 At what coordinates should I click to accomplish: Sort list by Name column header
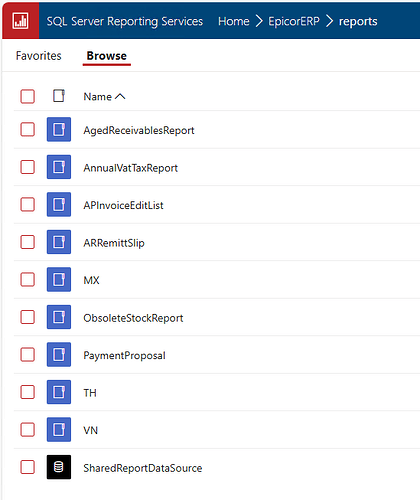point(97,97)
